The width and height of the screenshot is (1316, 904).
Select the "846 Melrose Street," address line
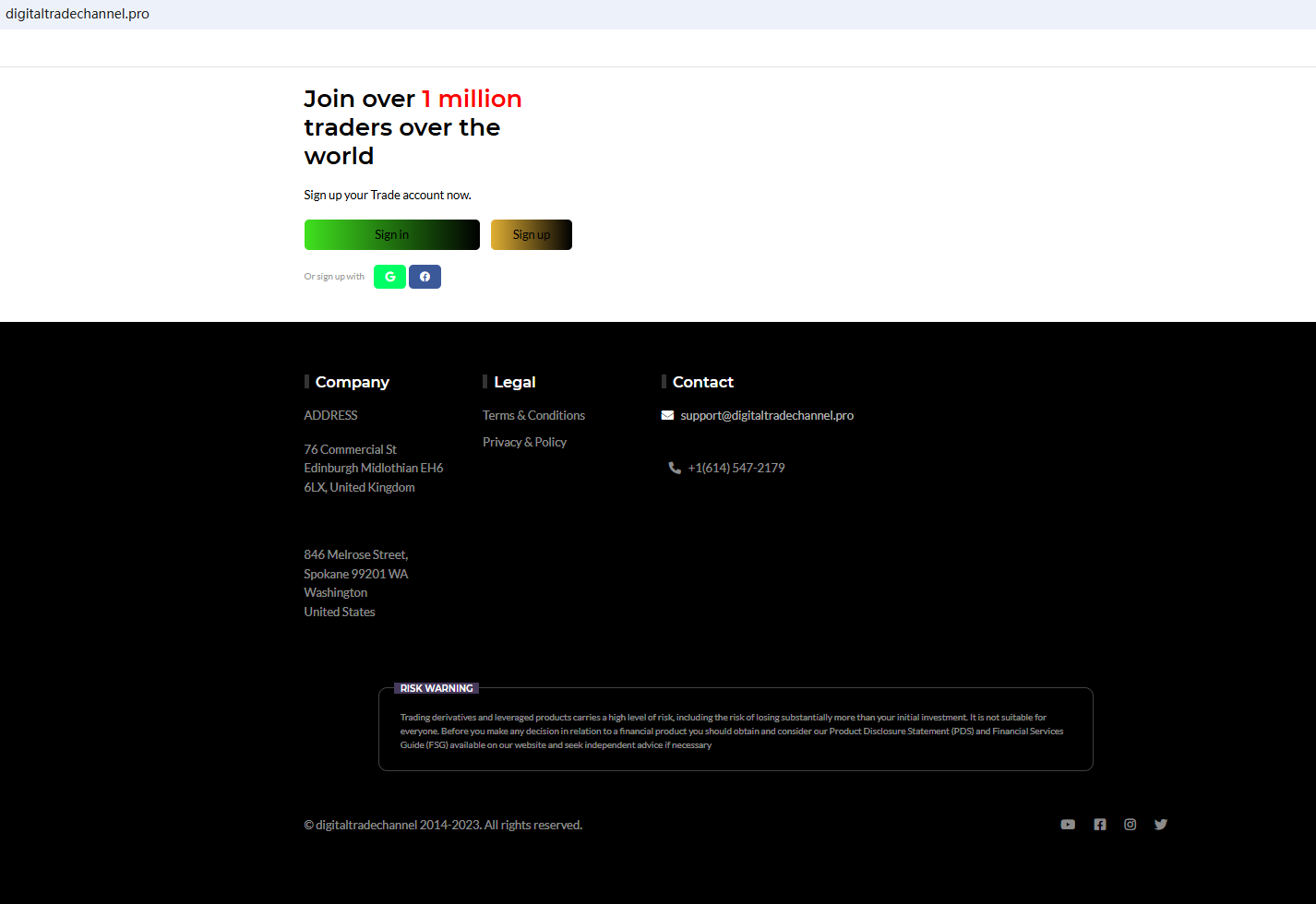[356, 554]
